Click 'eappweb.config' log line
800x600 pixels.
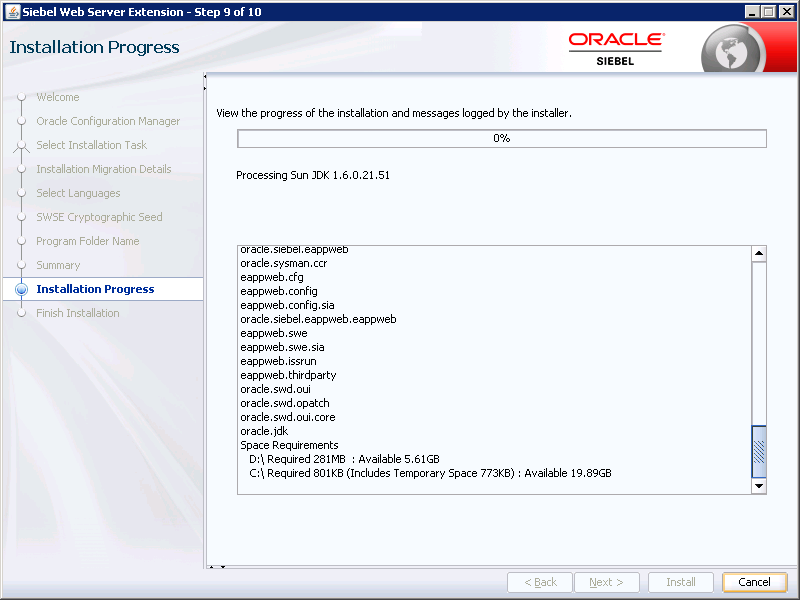click(x=279, y=291)
